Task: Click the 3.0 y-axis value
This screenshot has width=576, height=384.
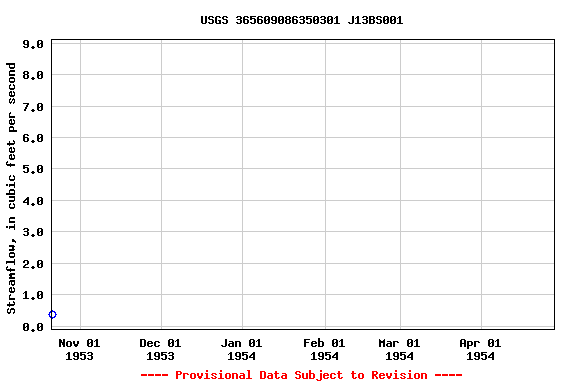Action: pos(33,232)
